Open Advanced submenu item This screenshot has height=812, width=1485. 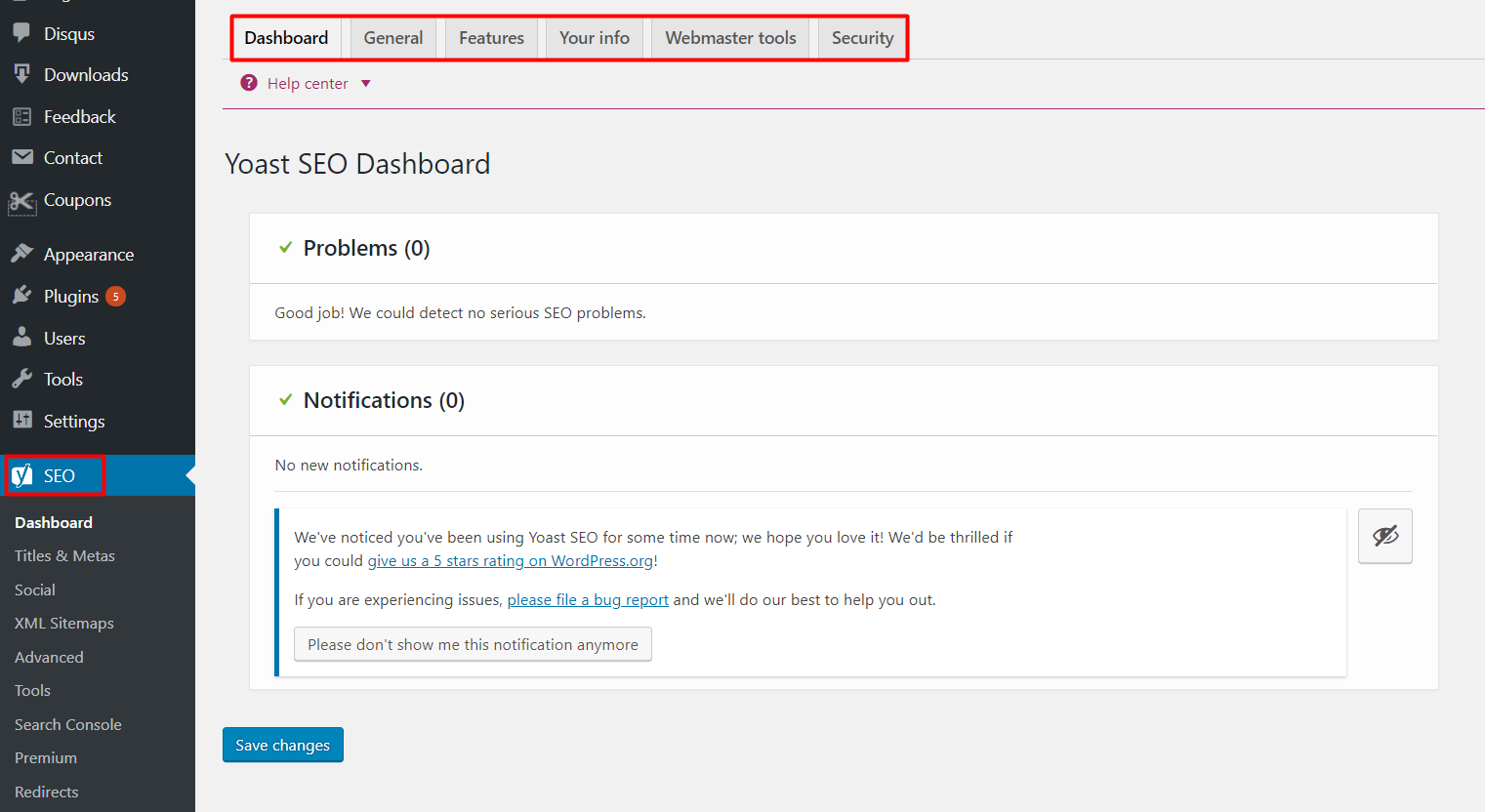49,657
